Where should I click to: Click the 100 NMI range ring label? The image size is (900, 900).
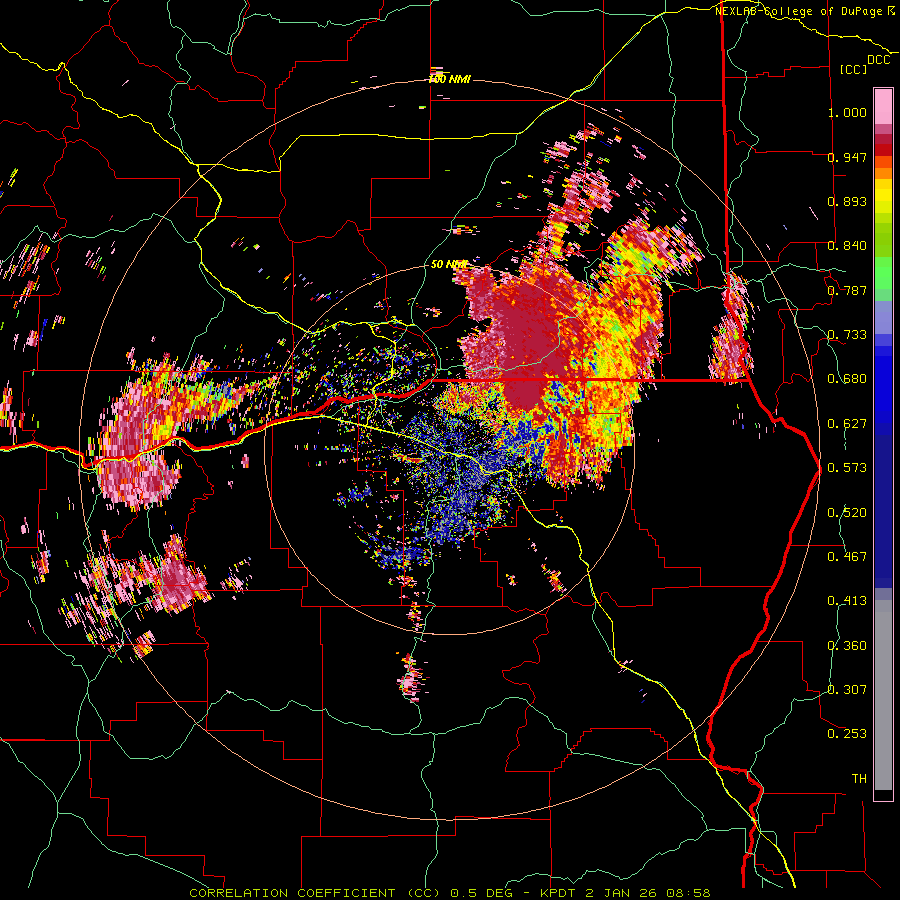(450, 79)
